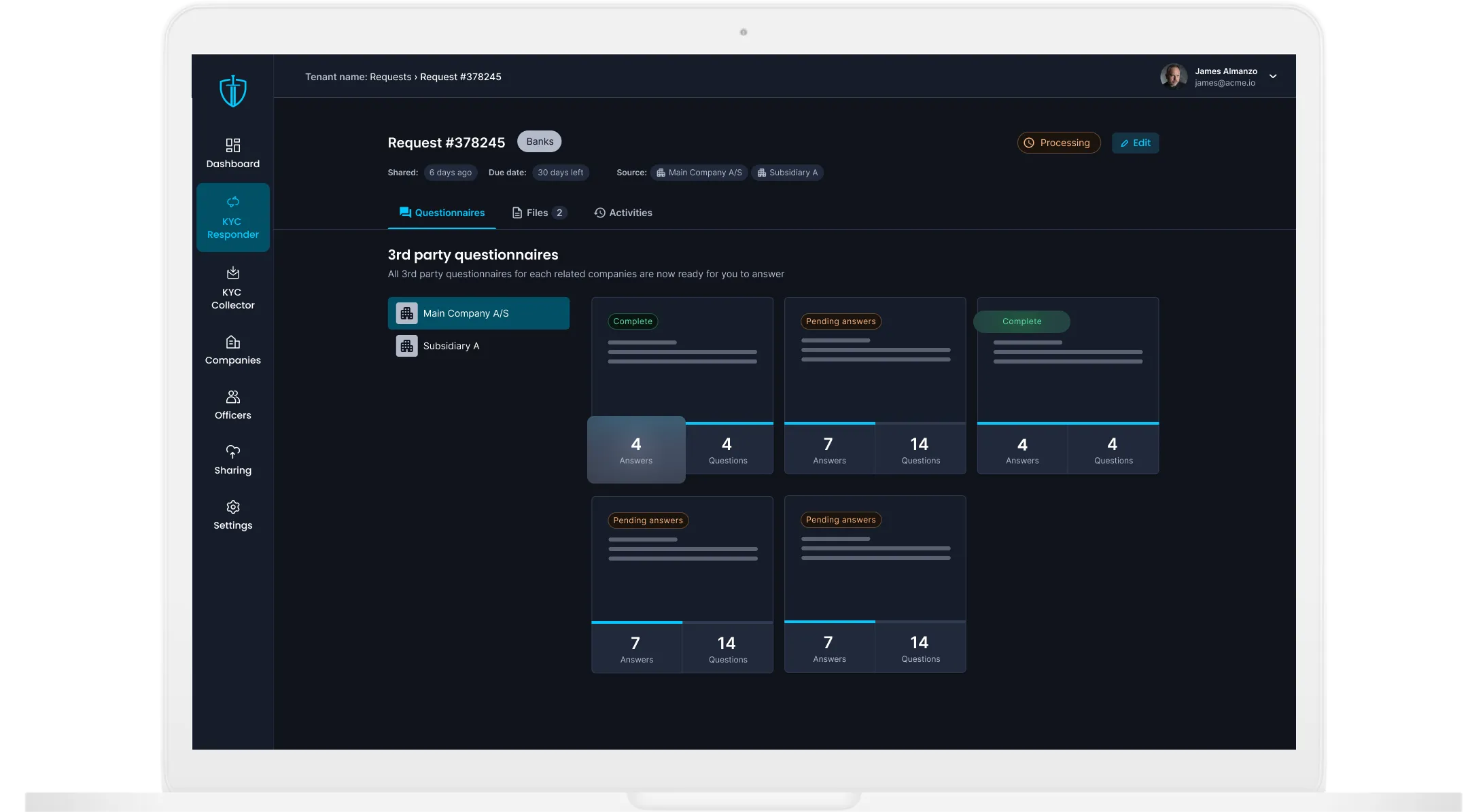Open the 4 Answers tile on the first questionnaire
Viewport: 1468px width, 812px height.
coord(636,449)
